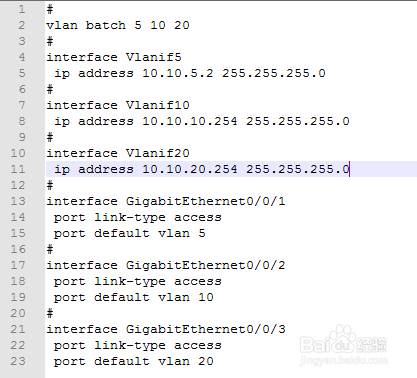This screenshot has width=417, height=378.
Task: Click the 'interface Vlanif5' text line
Action: click(114, 57)
